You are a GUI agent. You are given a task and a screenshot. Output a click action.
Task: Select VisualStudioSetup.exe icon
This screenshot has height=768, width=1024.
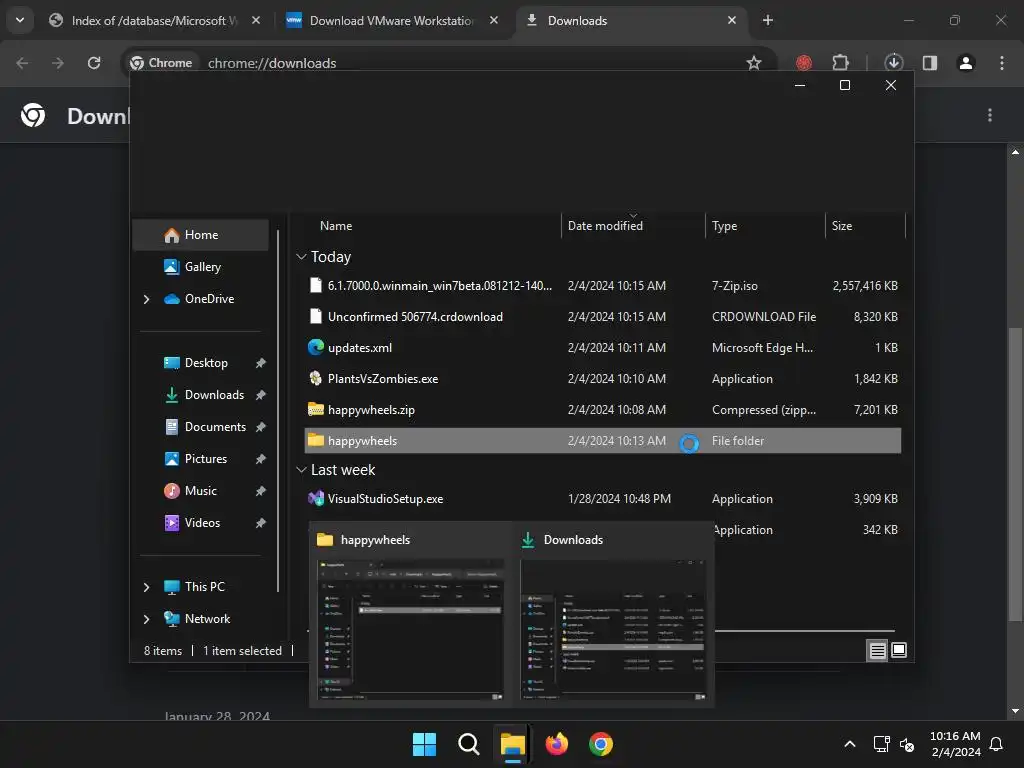(x=315, y=499)
